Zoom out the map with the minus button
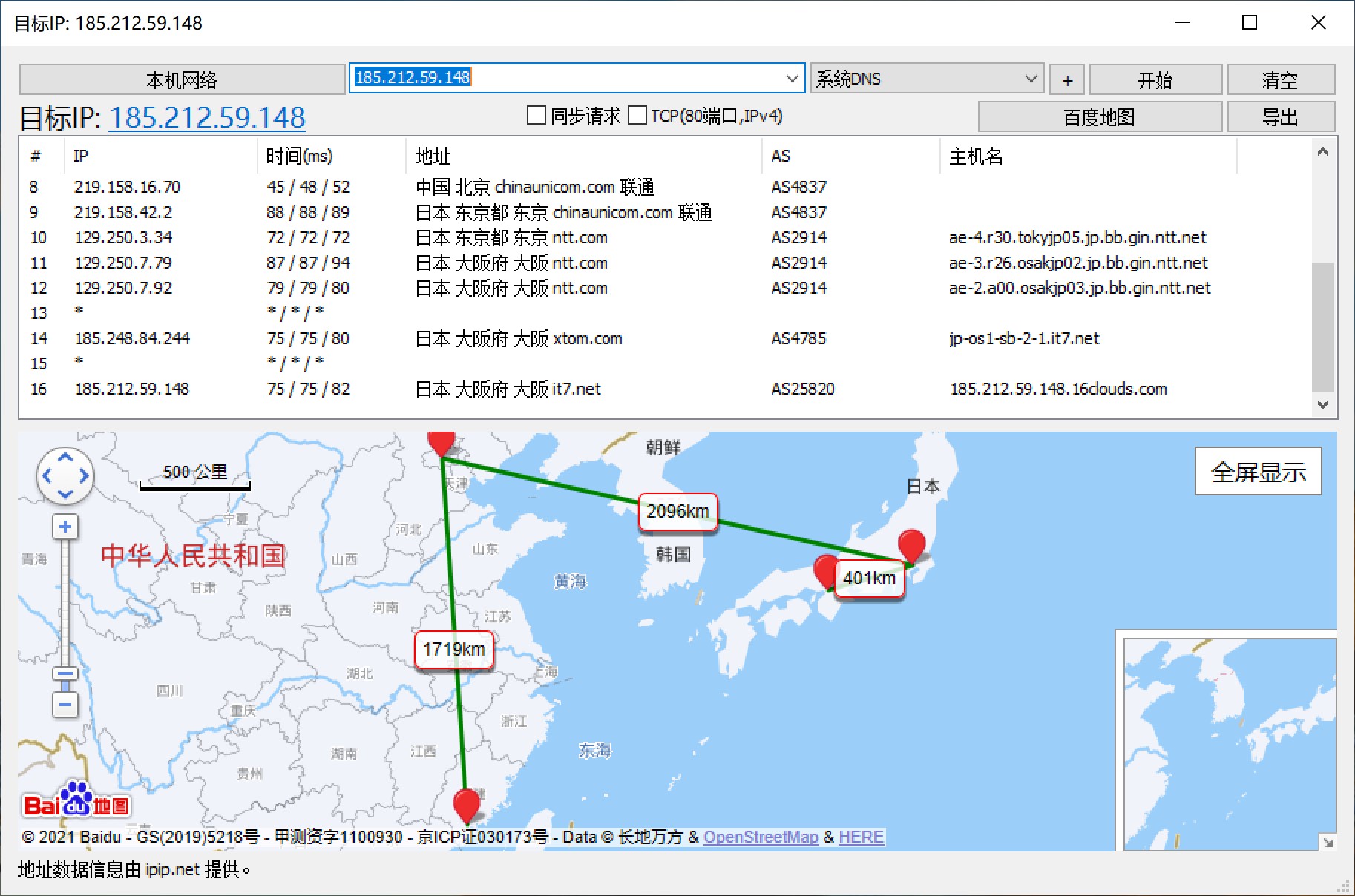This screenshot has width=1355, height=896. (65, 704)
